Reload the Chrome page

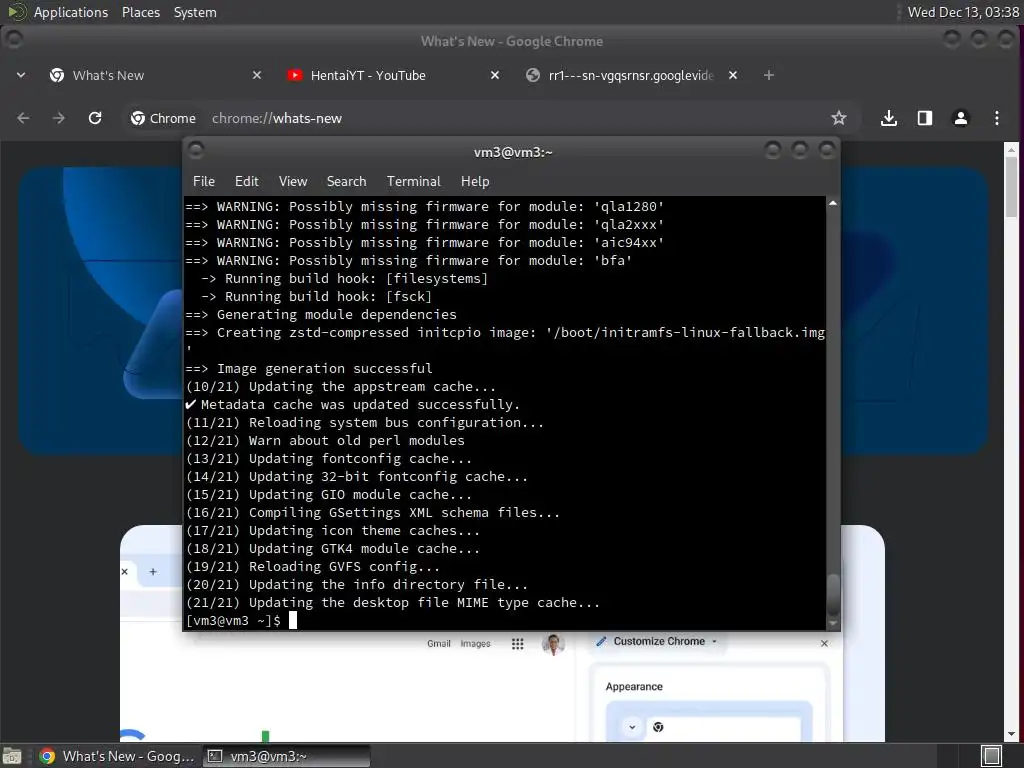click(x=95, y=118)
